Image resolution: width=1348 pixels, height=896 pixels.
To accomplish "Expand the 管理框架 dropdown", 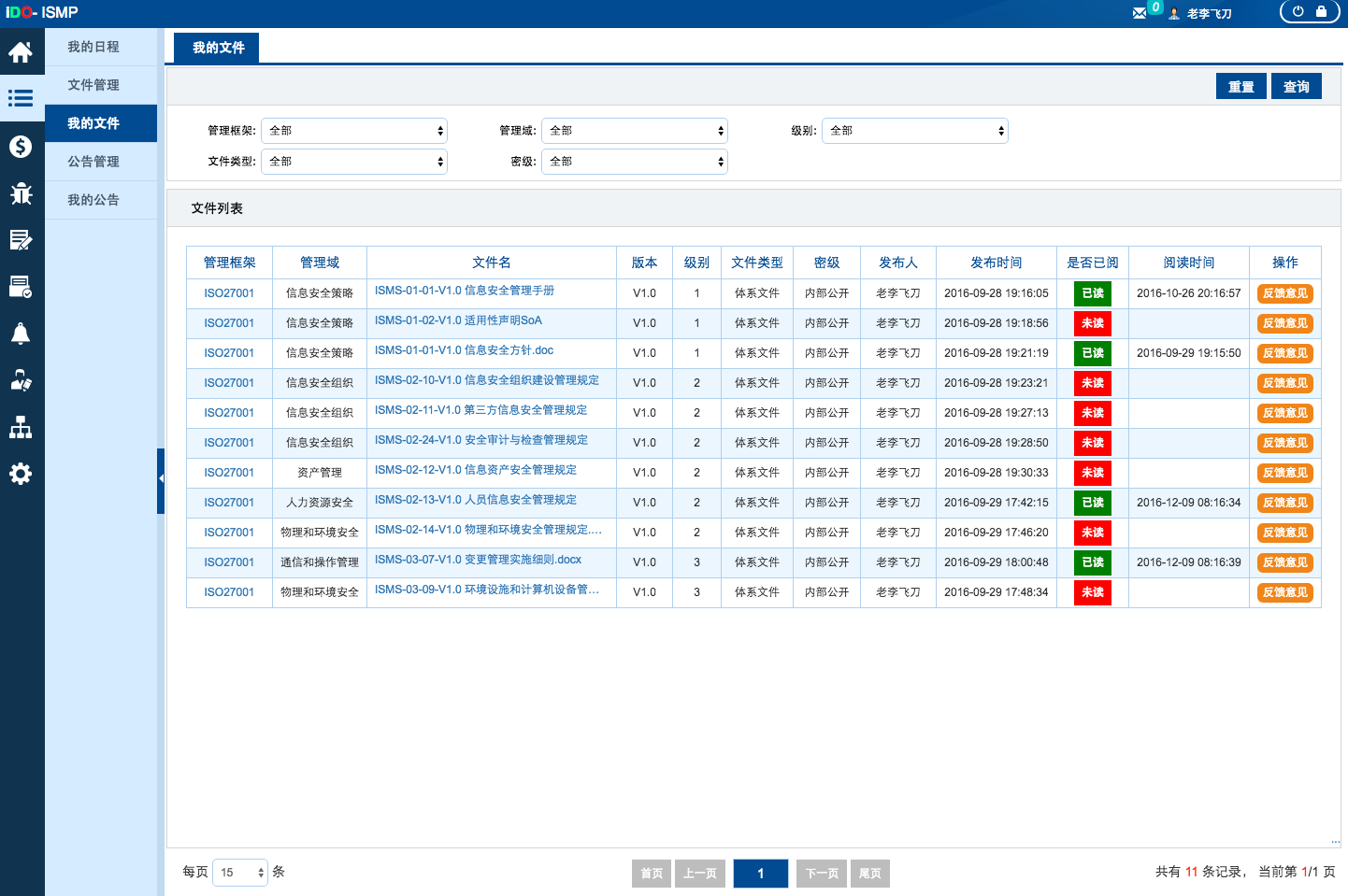I will 354,131.
